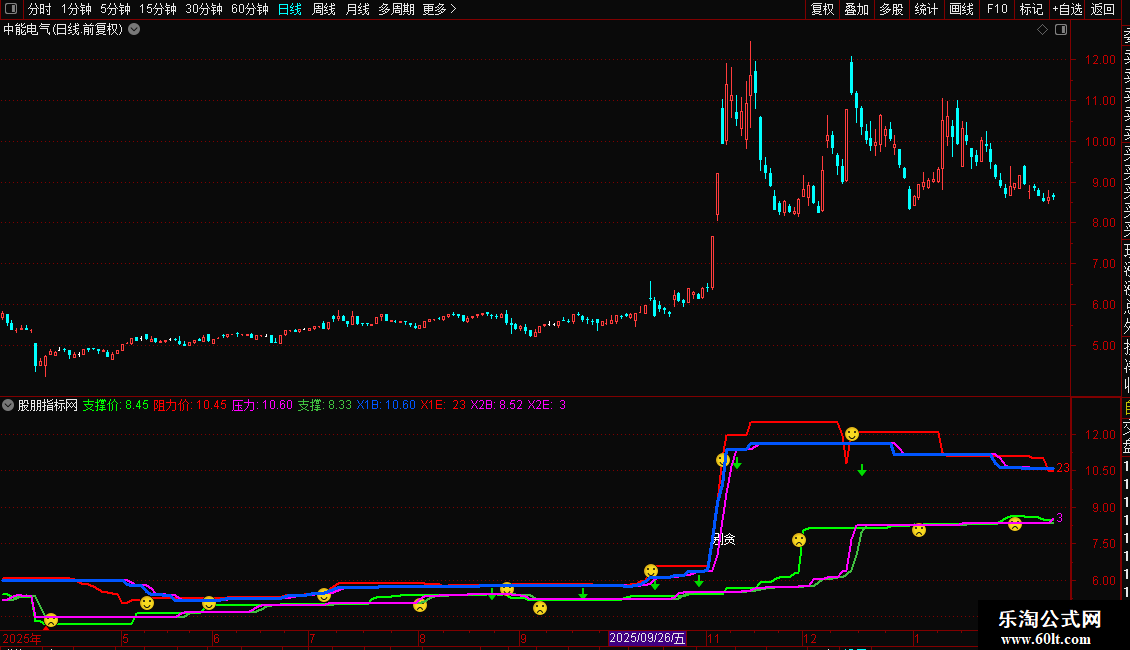Click the 支撑: 8.33 value
The width and height of the screenshot is (1130, 650).
325,405
